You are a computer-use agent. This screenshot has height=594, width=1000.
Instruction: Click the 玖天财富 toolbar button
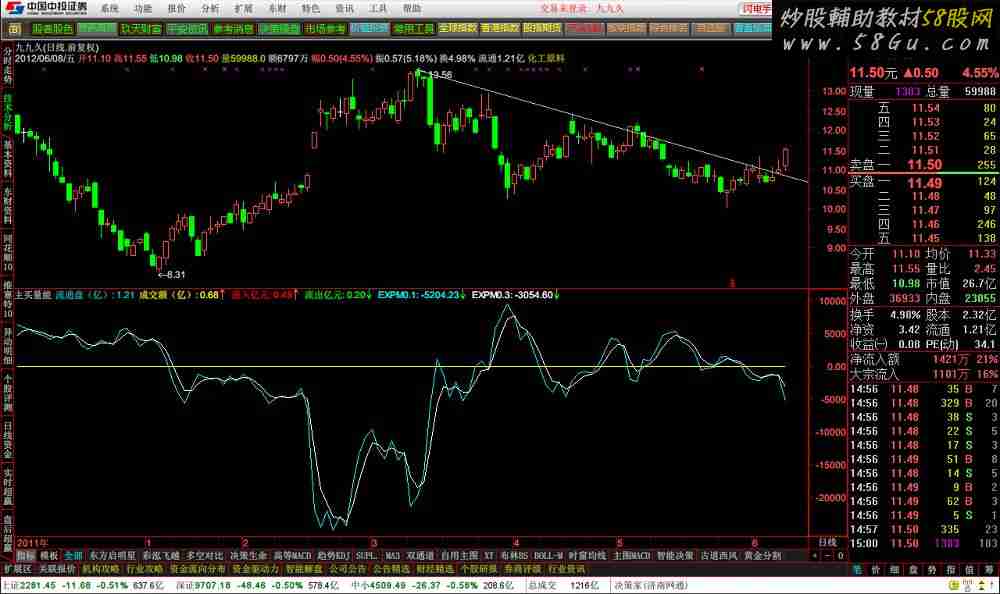tap(140, 29)
